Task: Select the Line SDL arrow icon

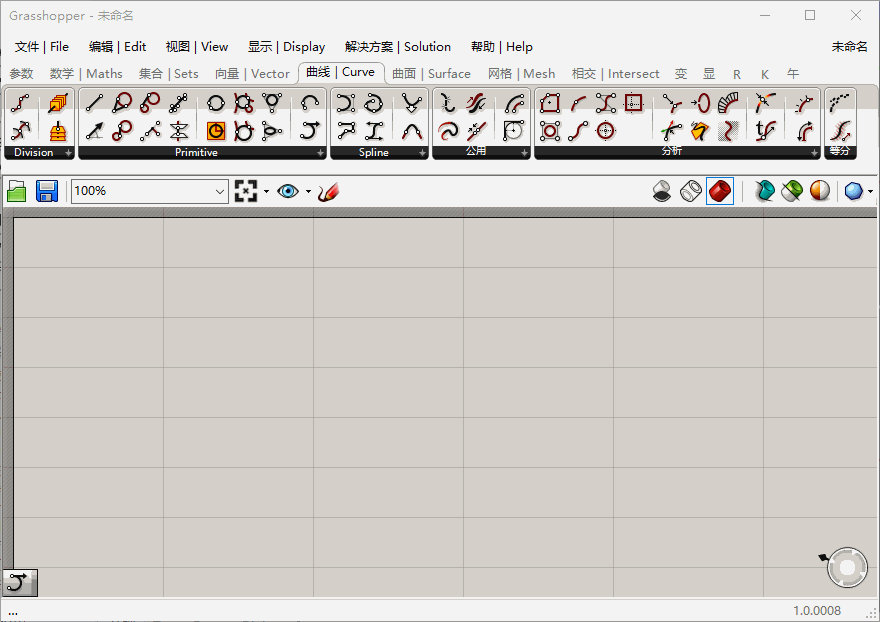Action: click(94, 131)
